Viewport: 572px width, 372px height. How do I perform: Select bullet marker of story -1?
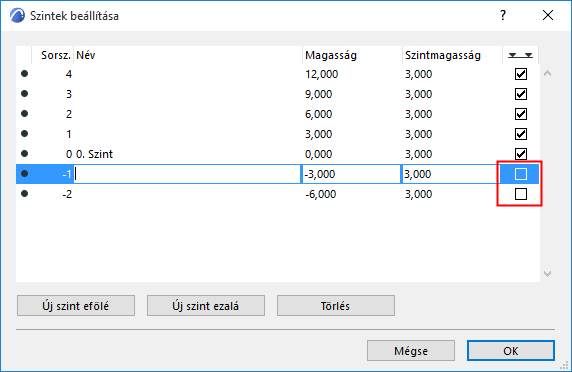pos(24,174)
